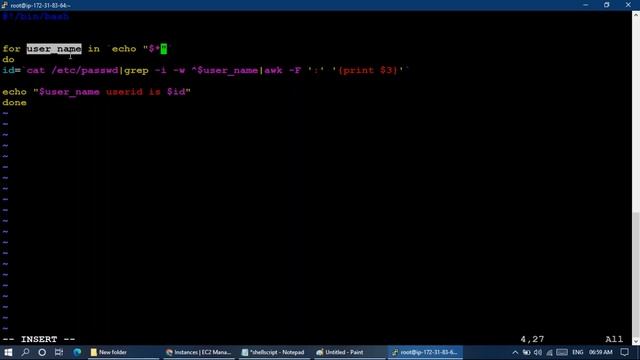Click $id variable in echo line
The height and width of the screenshot is (360, 640).
(x=176, y=92)
